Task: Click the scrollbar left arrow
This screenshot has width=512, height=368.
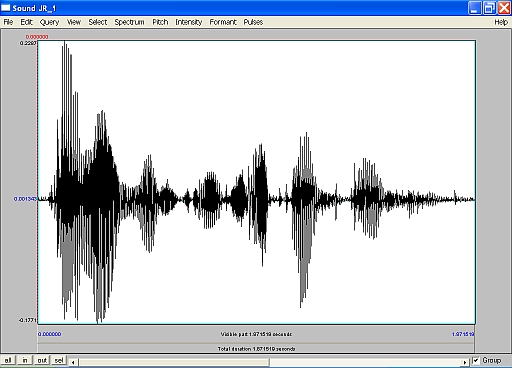Action: [74, 362]
